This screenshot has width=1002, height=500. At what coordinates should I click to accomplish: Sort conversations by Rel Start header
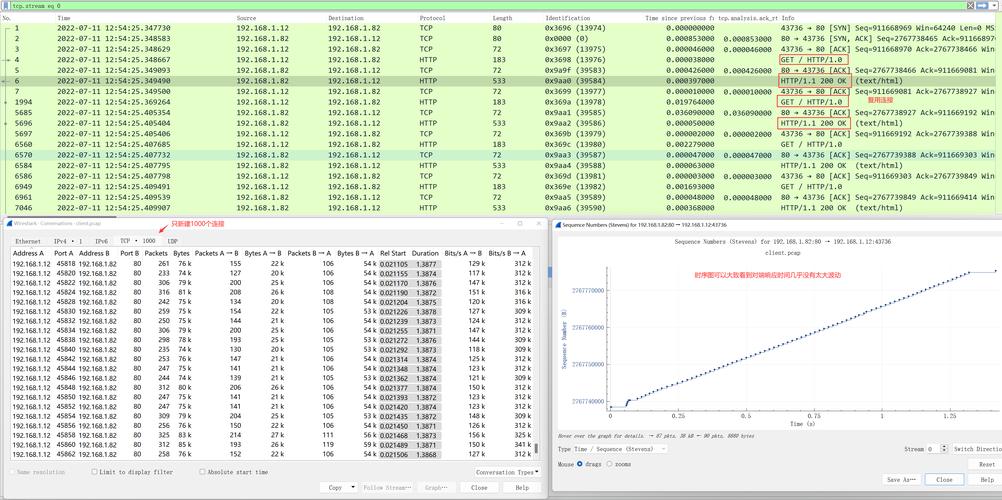(393, 253)
